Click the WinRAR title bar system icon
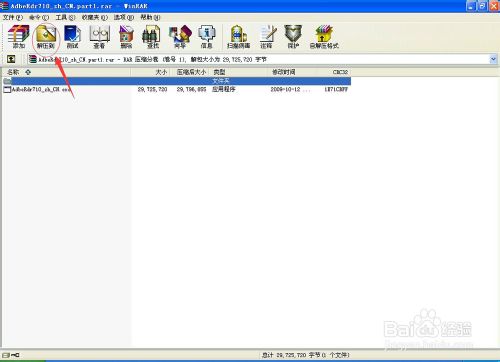This screenshot has width=500, height=362. point(4,6)
